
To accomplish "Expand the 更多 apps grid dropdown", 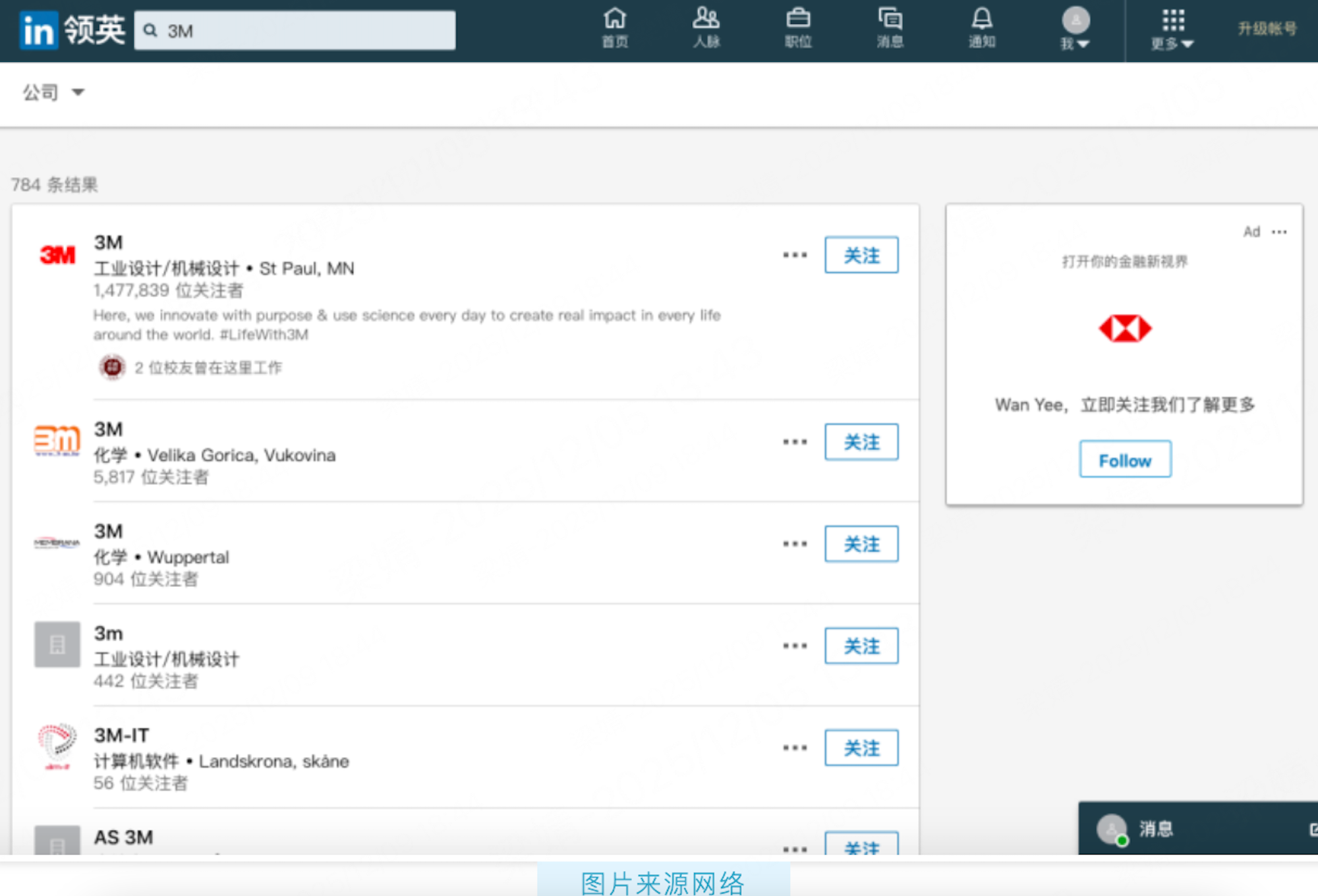I will click(1172, 28).
